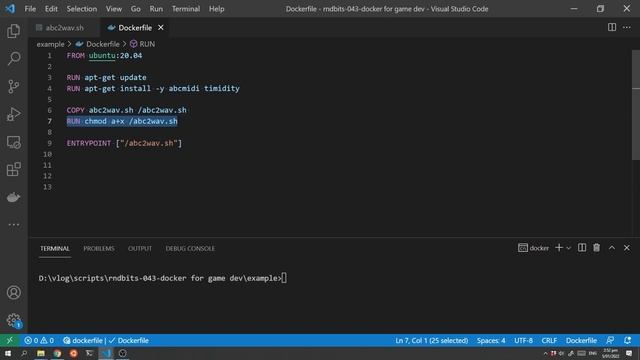
Task: Open Source Control view
Action: coord(13,86)
